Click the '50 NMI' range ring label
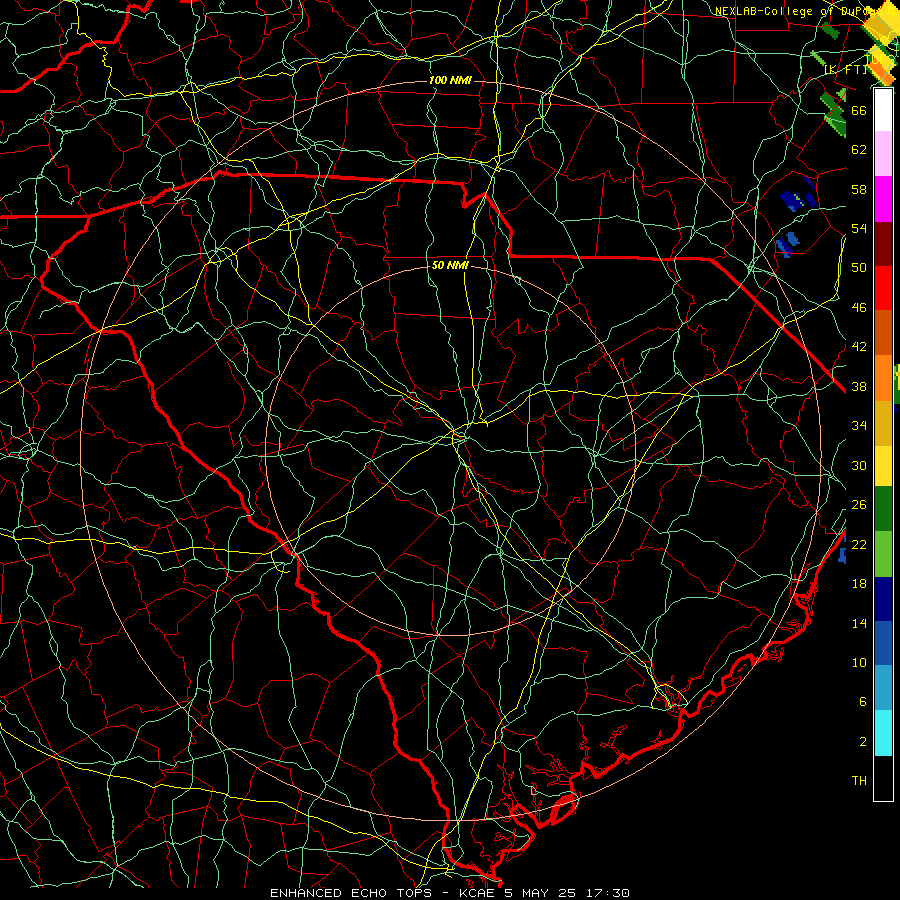Viewport: 900px width, 900px height. (x=450, y=265)
